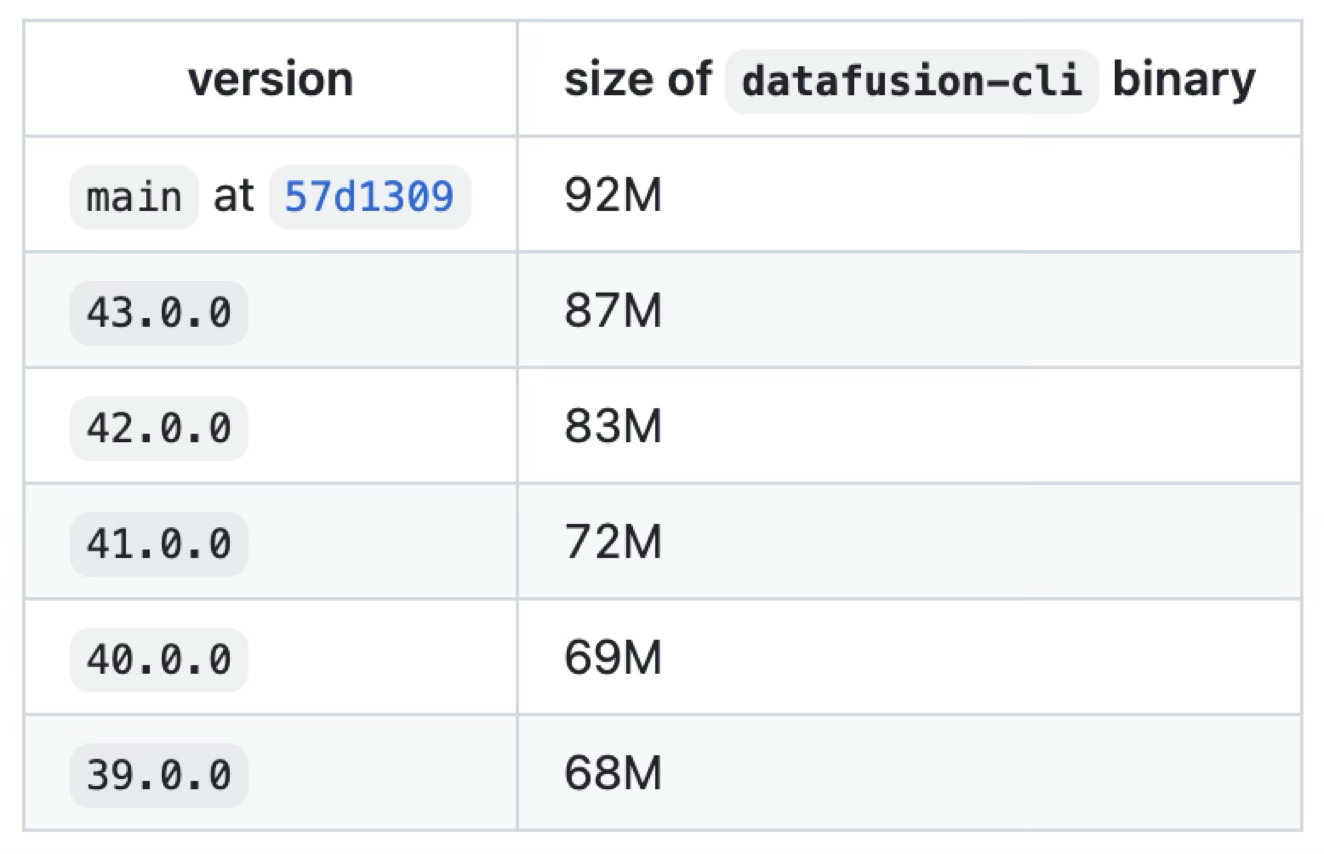Click the 39.0.0 version badge
1324x854 pixels.
coord(158,777)
